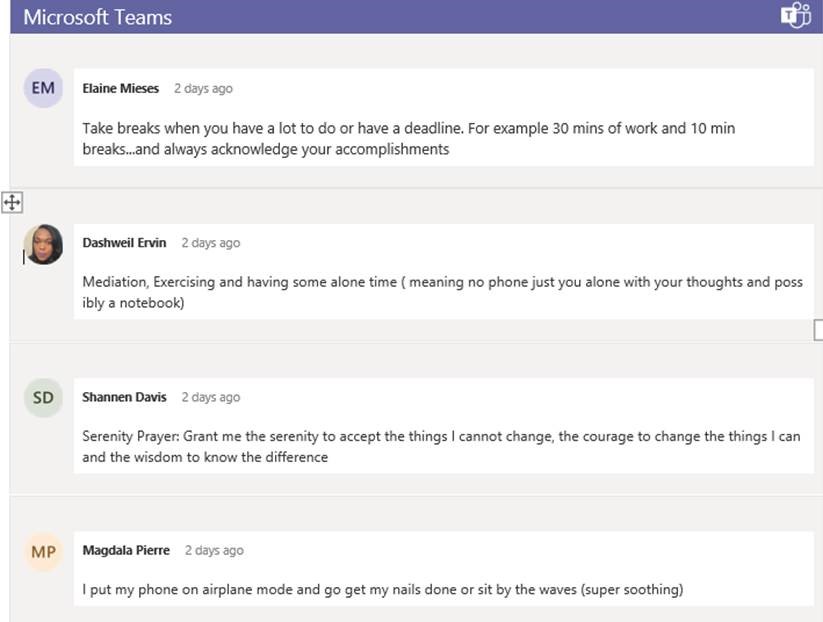The image size is (823, 622).
Task: Click the four-arrow table move handle
Action: coord(12,203)
